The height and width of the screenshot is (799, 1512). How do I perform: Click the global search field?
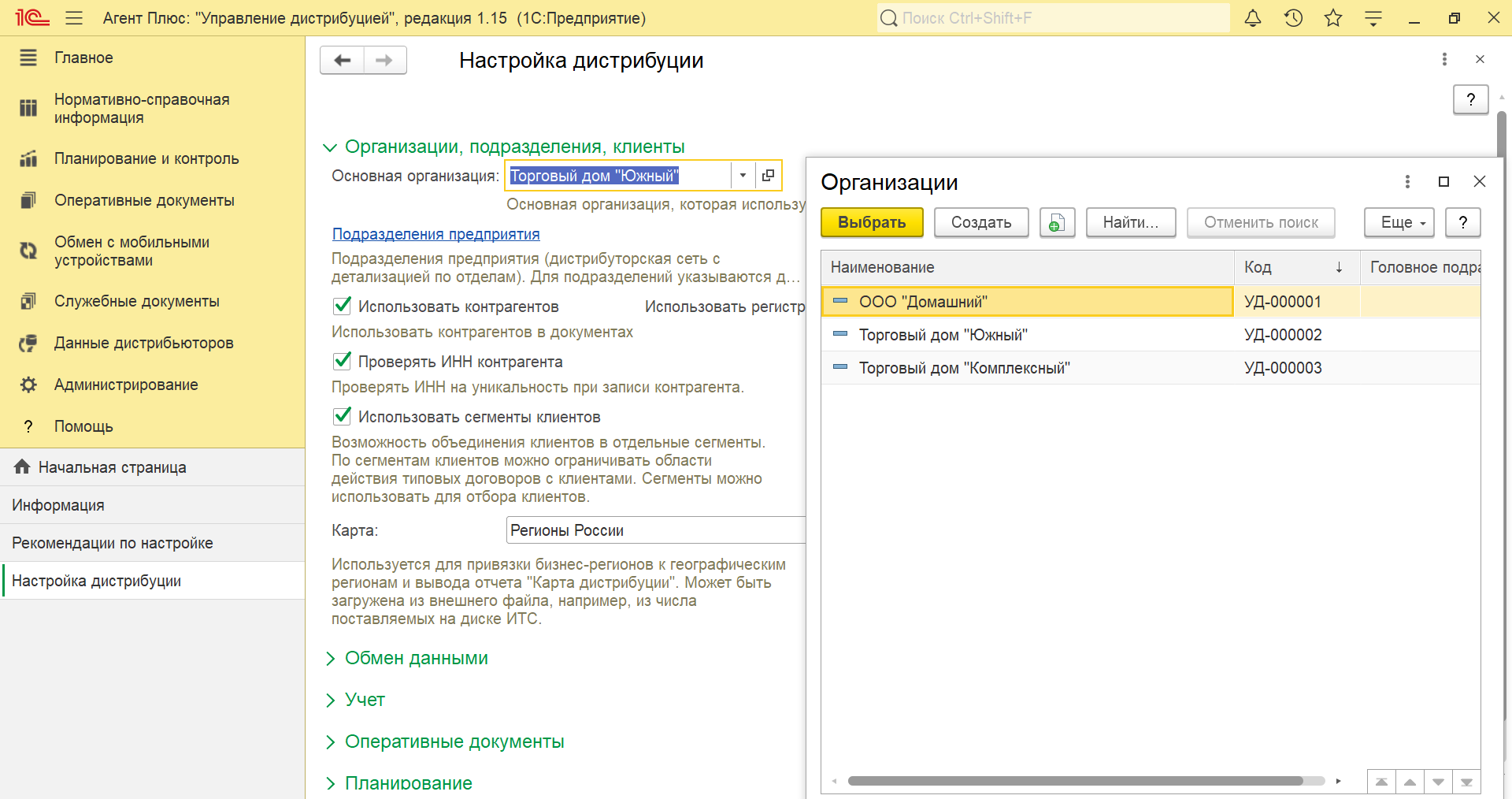click(x=1054, y=18)
